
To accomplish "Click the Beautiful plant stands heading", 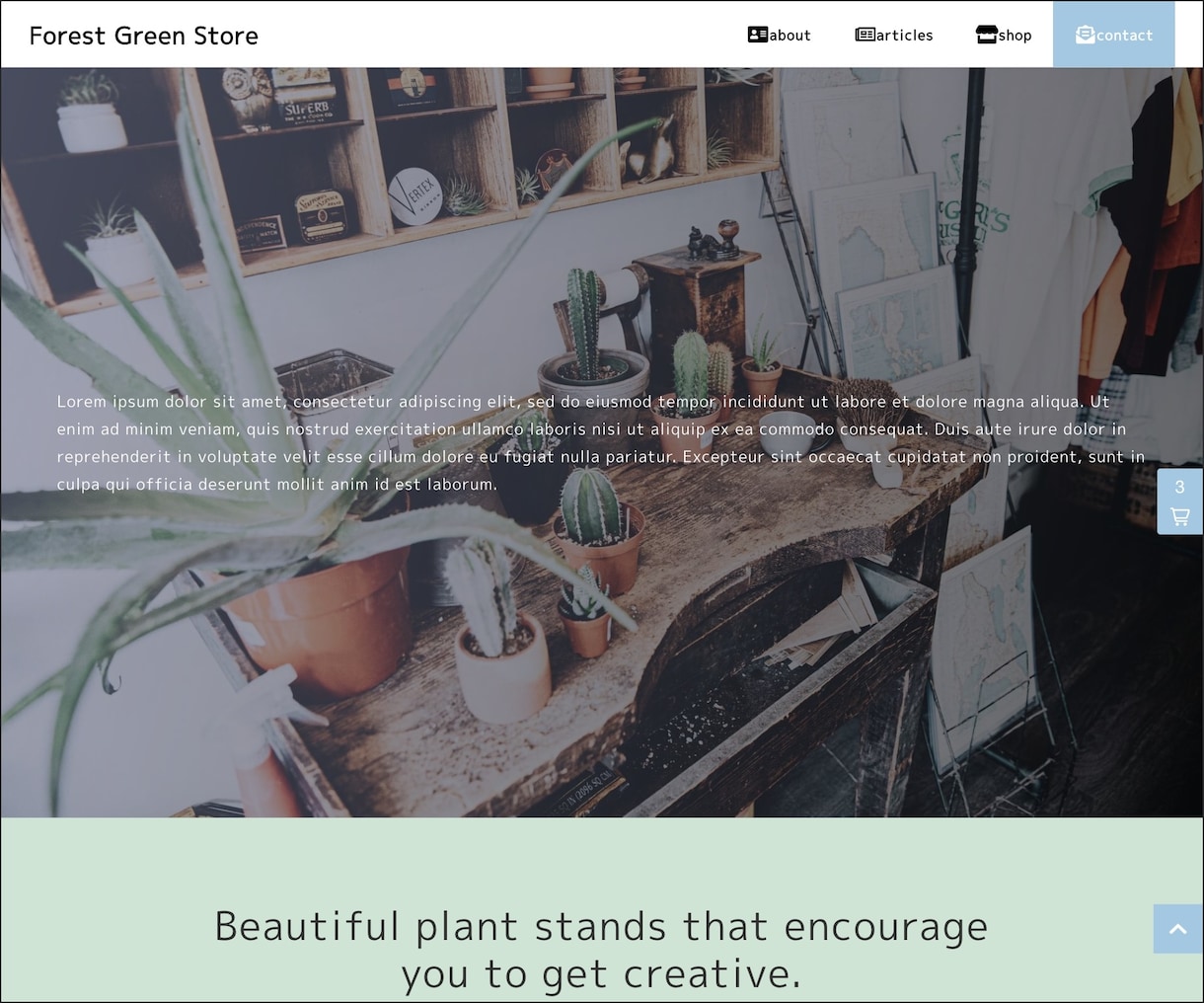I will 601,950.
